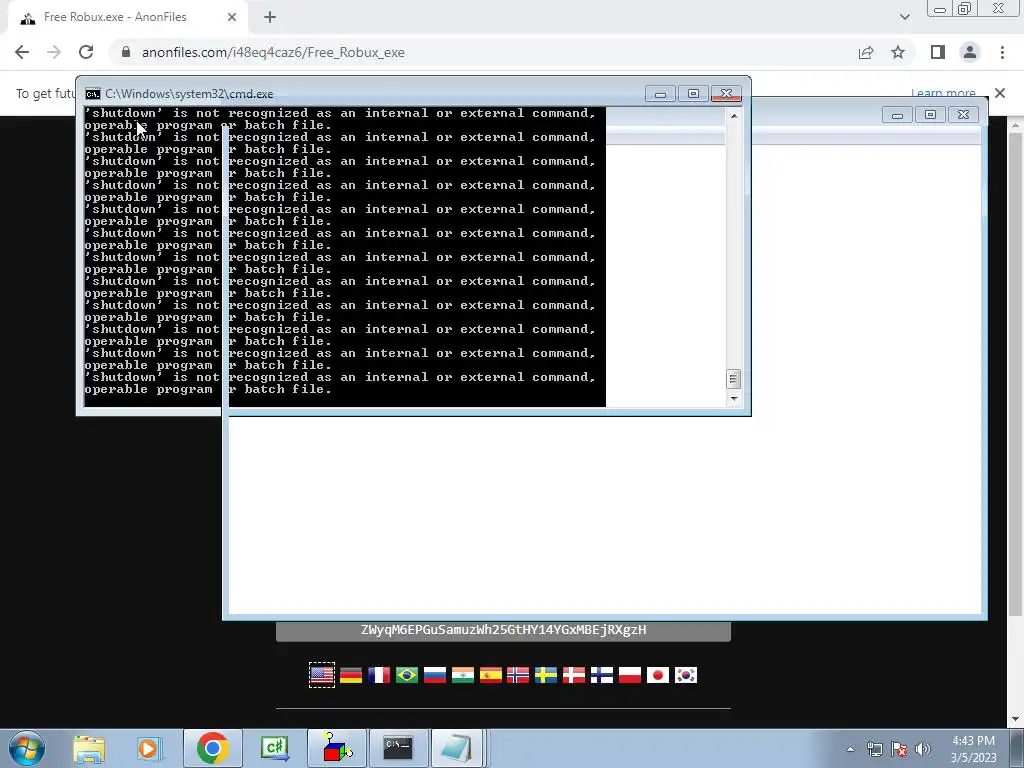The height and width of the screenshot is (768, 1024).
Task: Grab the cmd window scrollbar thumb
Action: tap(733, 379)
